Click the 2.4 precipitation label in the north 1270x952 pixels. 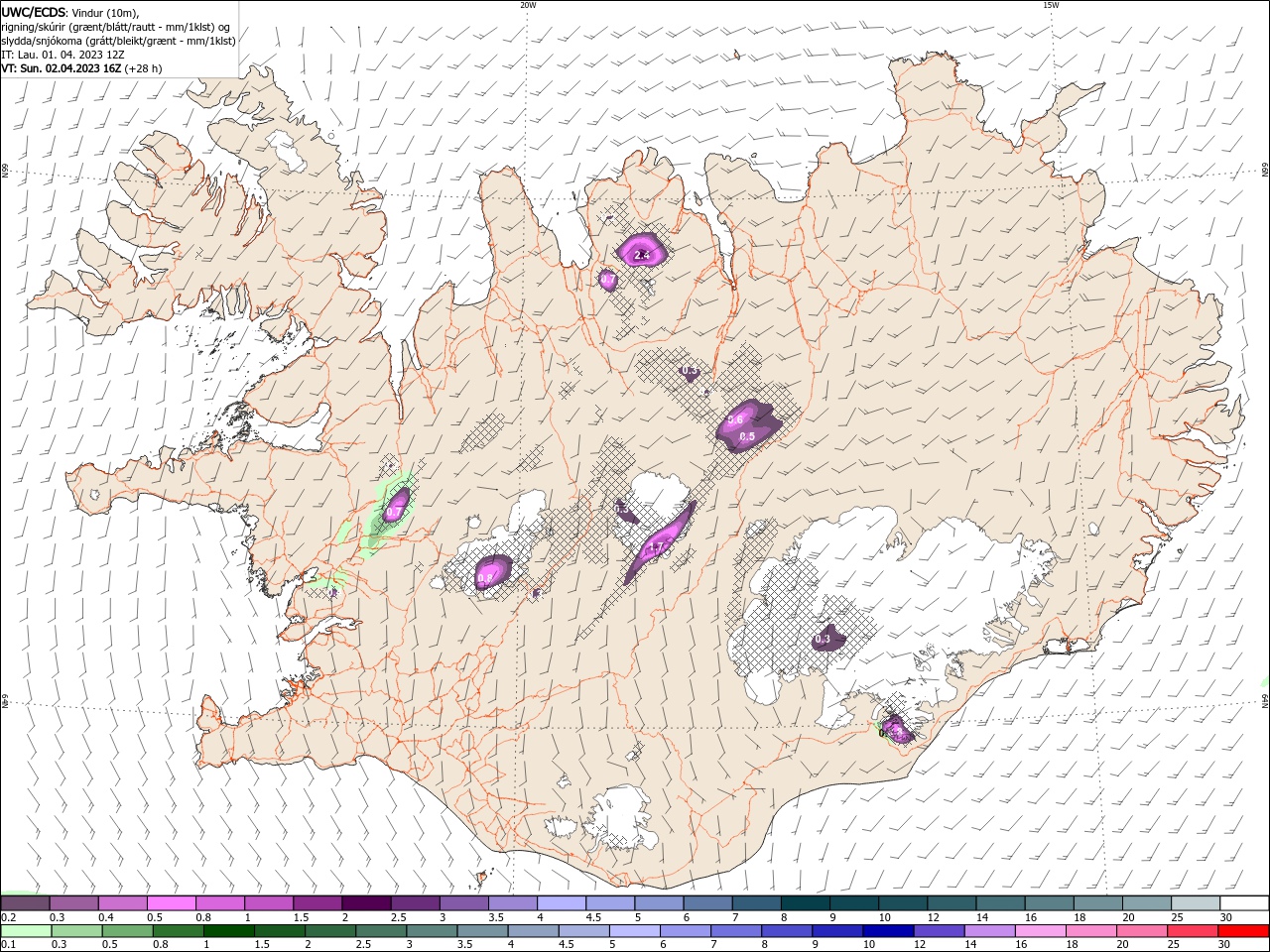642,255
